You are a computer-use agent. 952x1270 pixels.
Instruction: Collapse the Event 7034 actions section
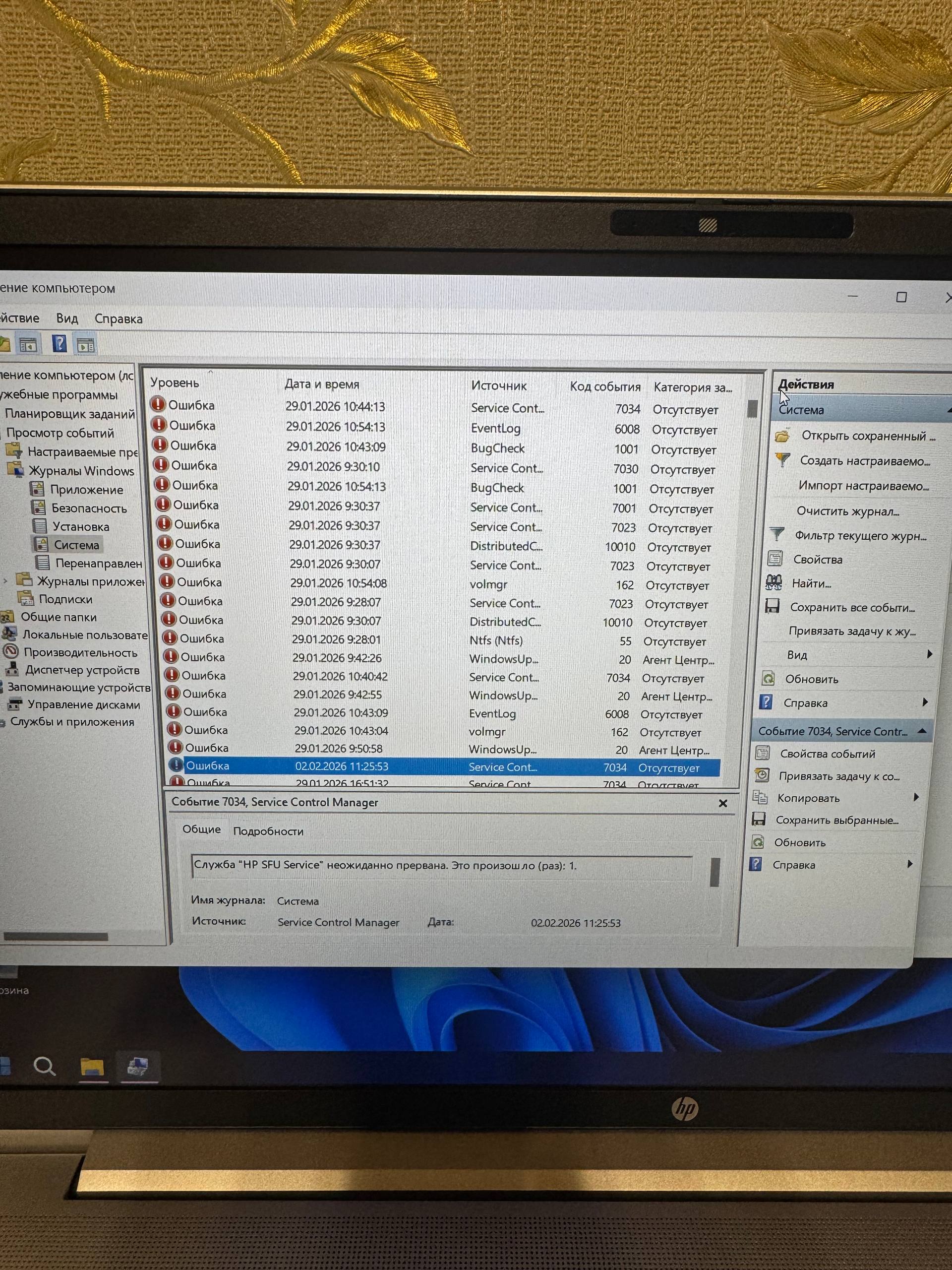(922, 730)
